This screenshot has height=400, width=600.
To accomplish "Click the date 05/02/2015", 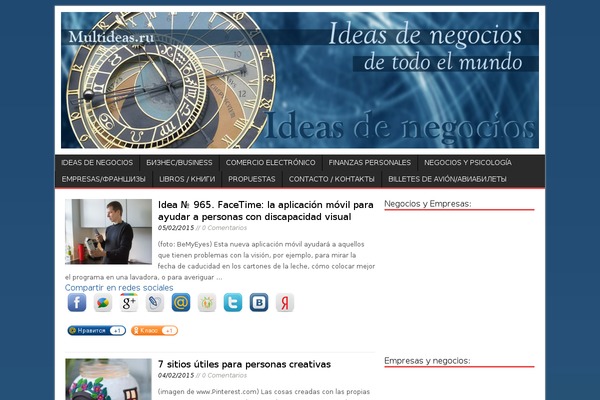I will coord(176,228).
